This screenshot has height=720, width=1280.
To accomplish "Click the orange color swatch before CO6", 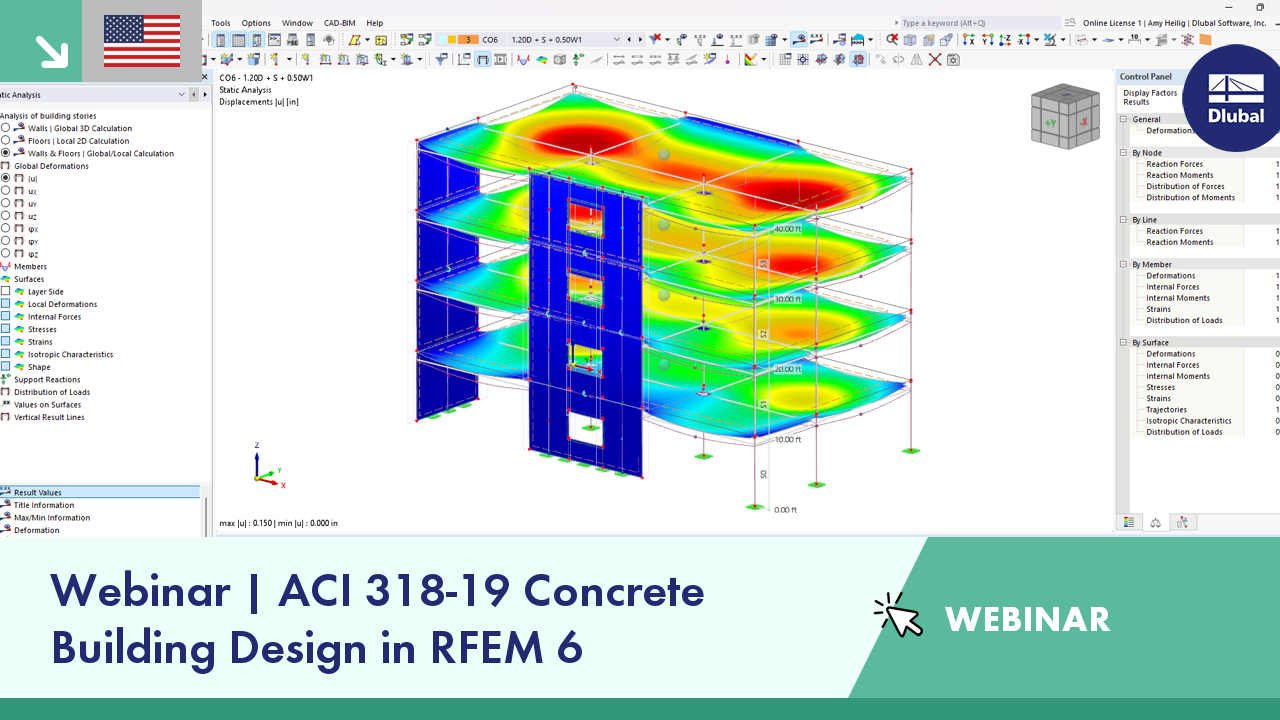I will (468, 40).
